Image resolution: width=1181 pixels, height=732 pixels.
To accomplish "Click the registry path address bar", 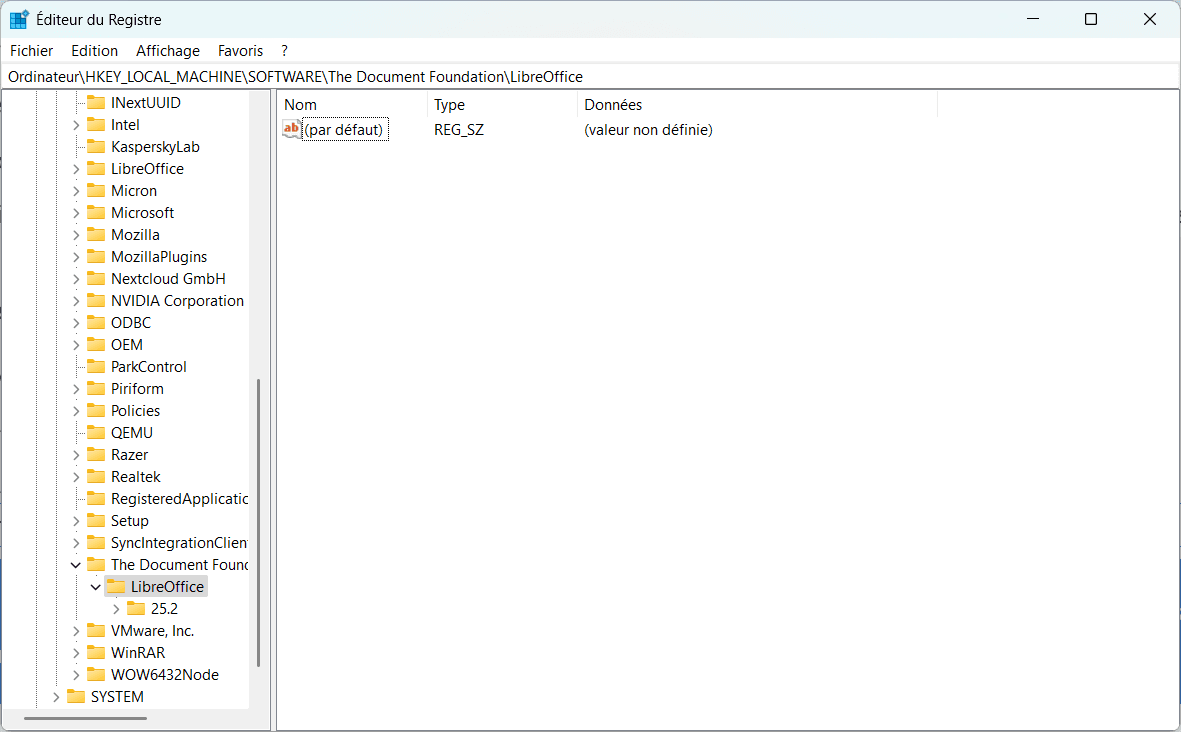I will click(590, 77).
